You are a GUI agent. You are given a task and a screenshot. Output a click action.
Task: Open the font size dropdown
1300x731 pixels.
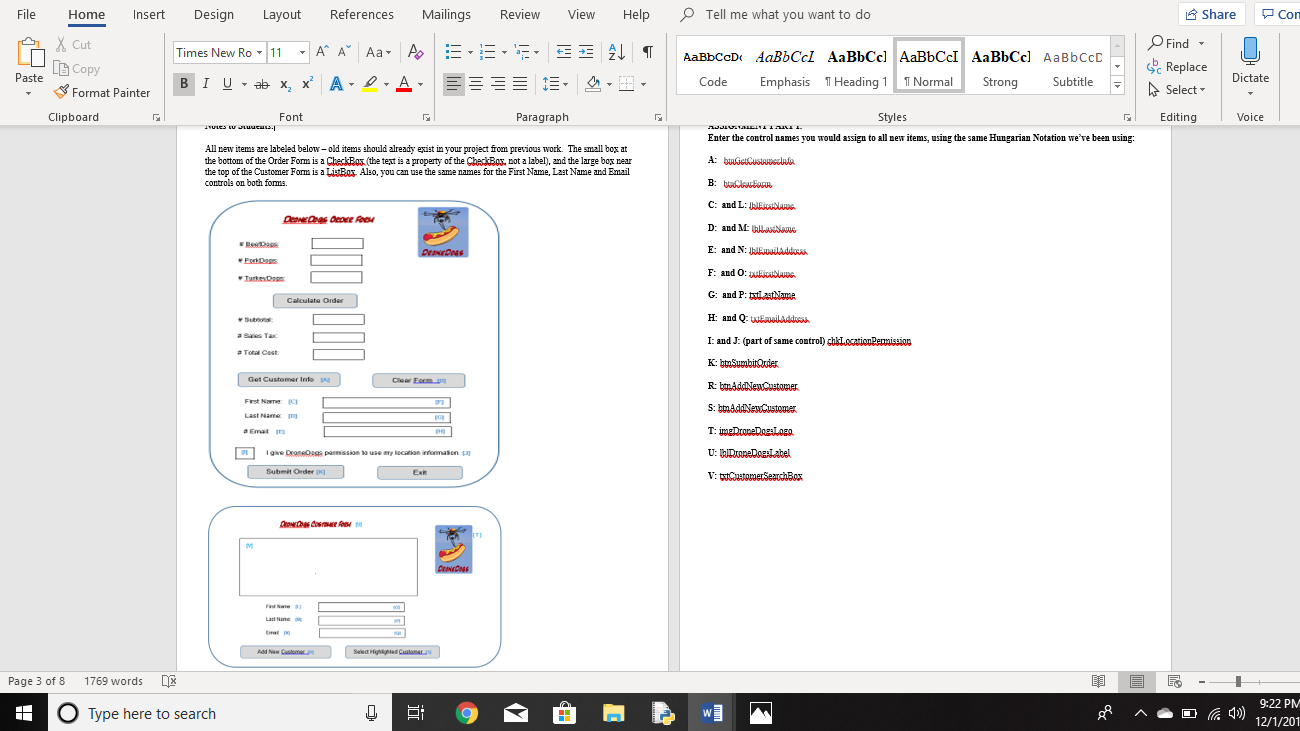point(303,53)
